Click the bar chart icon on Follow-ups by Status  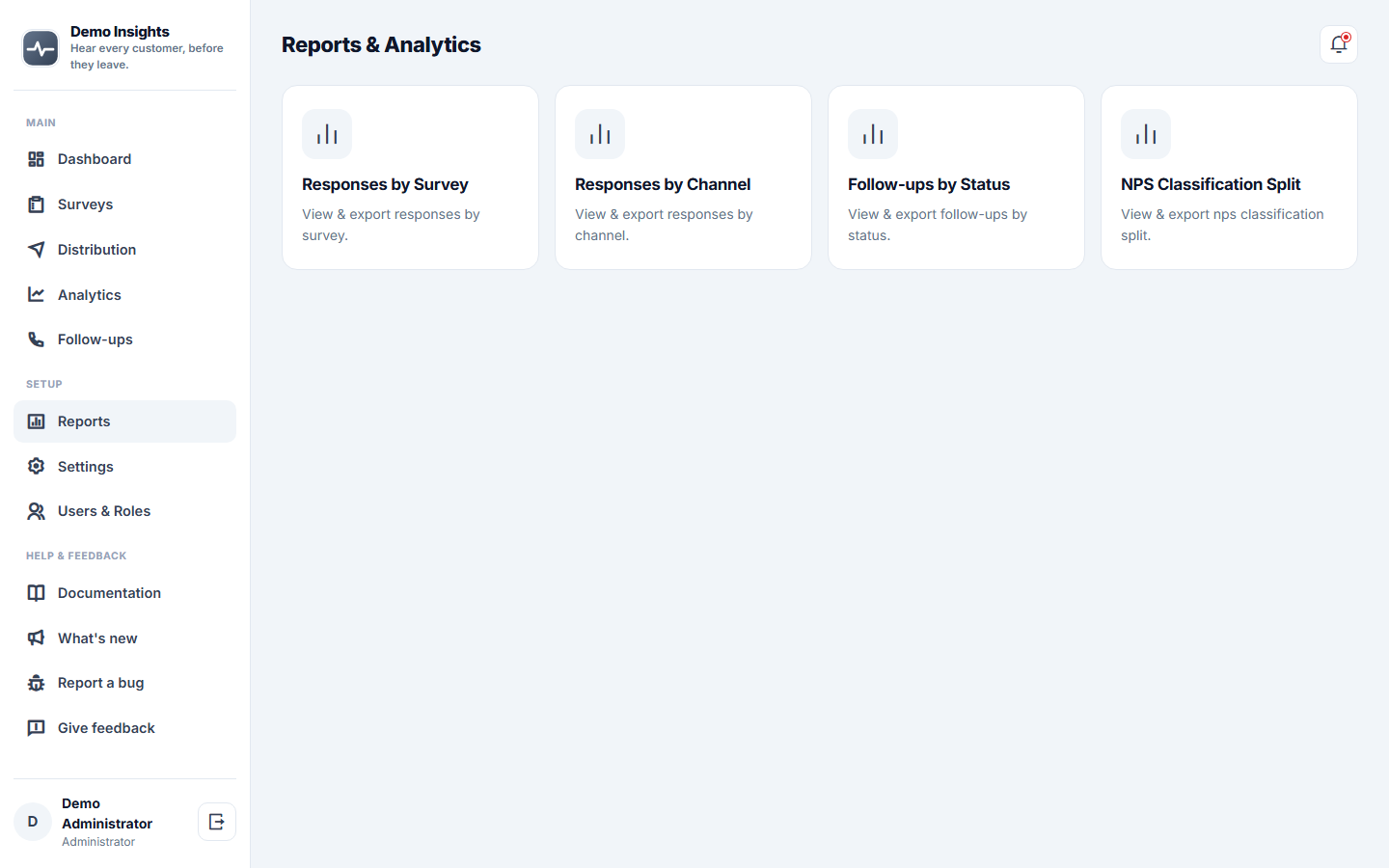point(873,134)
